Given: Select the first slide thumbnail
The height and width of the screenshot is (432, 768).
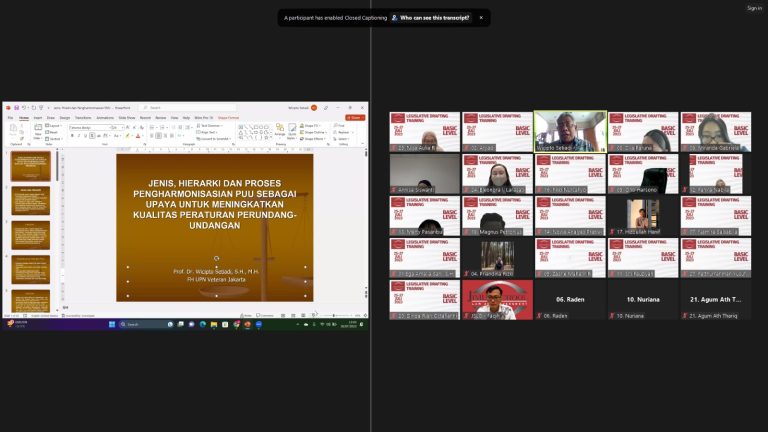Looking at the screenshot, I should tap(30, 166).
